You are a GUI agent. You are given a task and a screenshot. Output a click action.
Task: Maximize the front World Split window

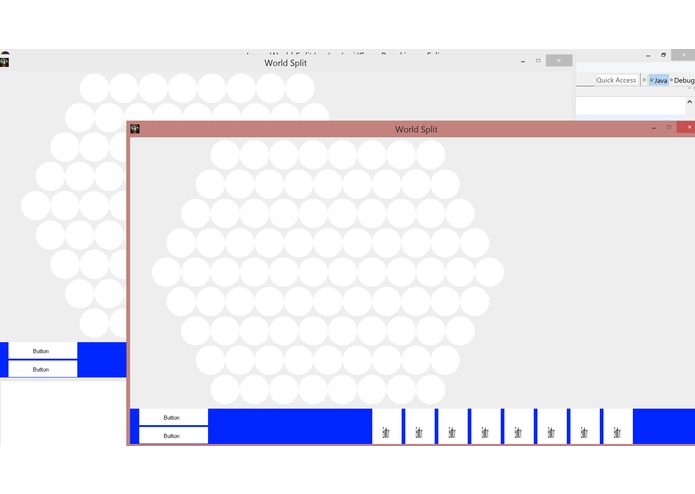coord(669,127)
